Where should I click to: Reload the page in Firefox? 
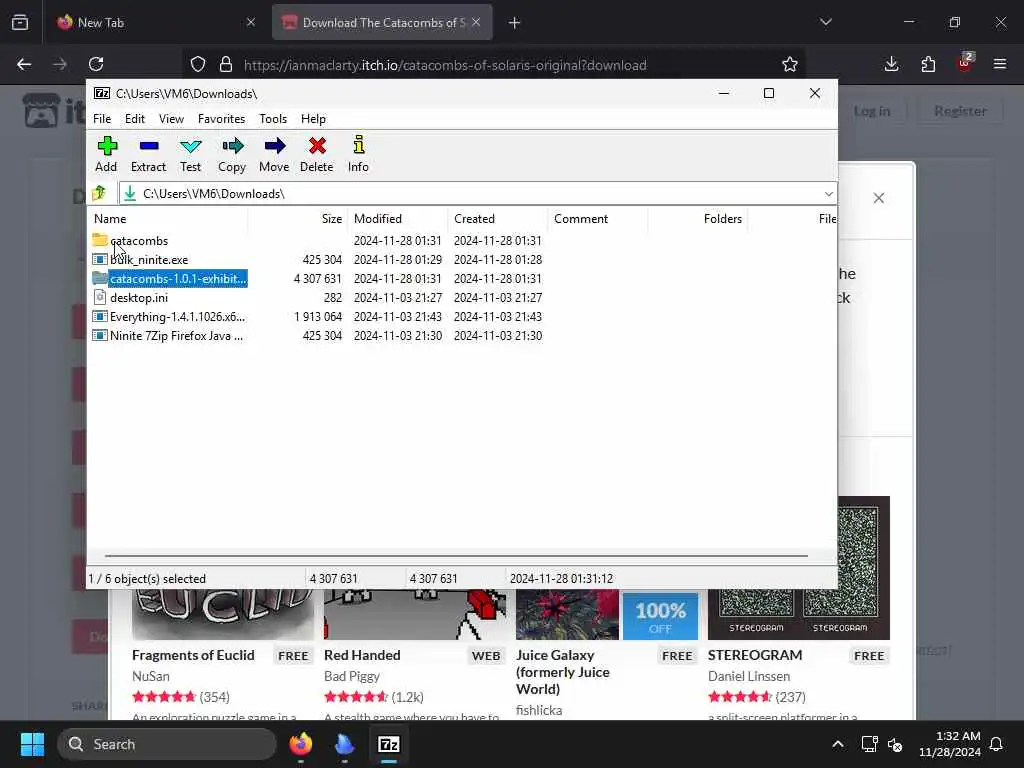(x=96, y=64)
